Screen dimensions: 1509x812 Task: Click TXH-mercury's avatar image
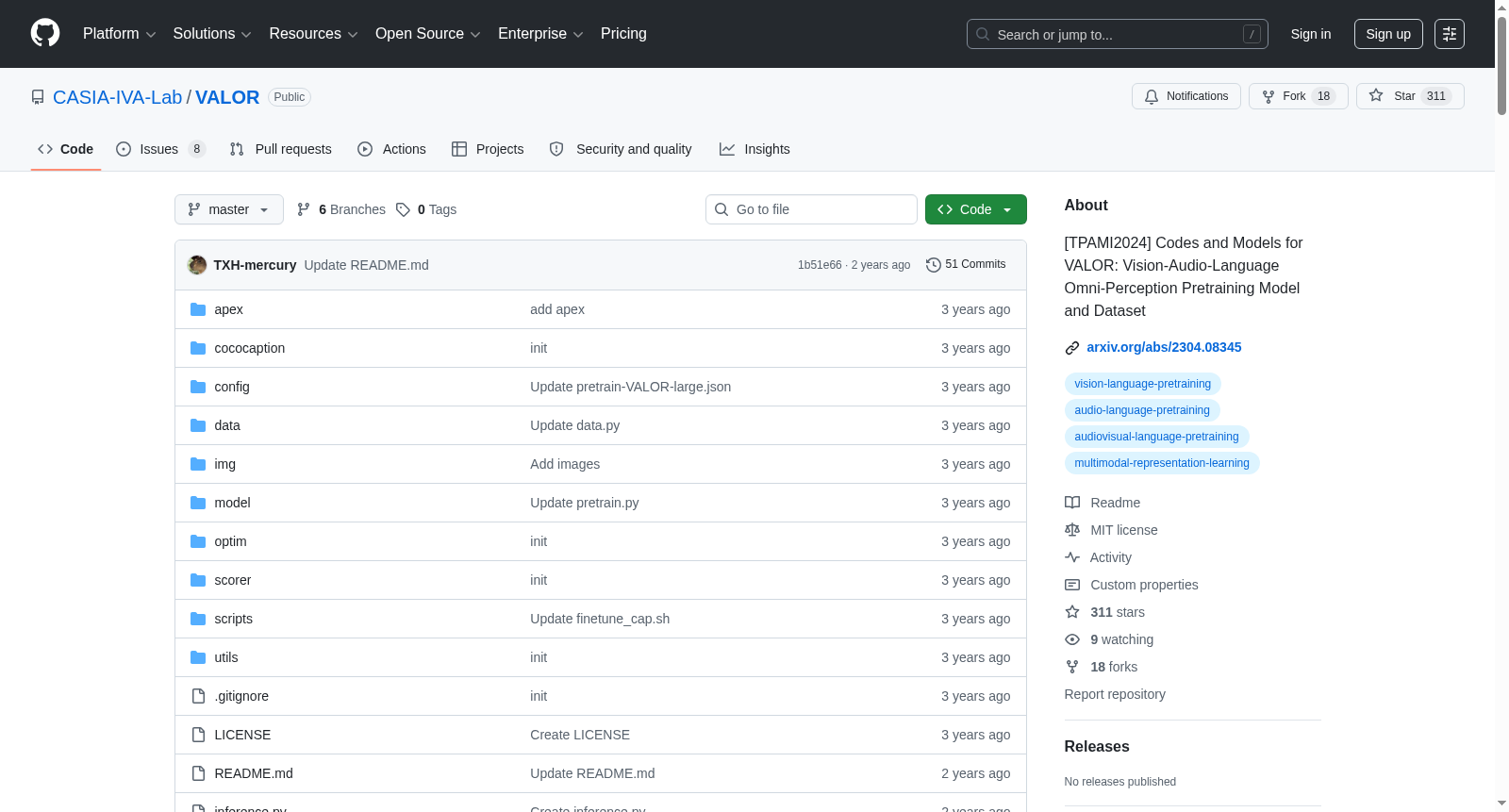pos(197,265)
